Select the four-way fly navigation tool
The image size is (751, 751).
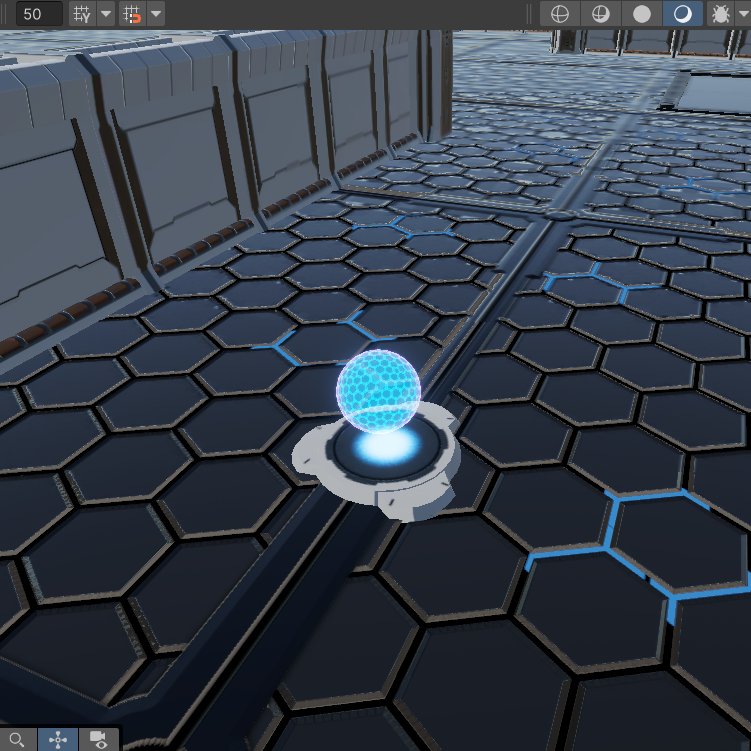(58, 740)
